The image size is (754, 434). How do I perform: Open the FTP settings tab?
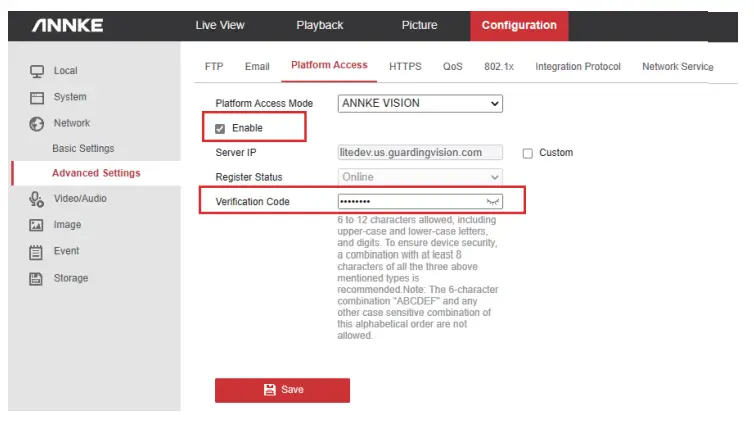point(214,66)
